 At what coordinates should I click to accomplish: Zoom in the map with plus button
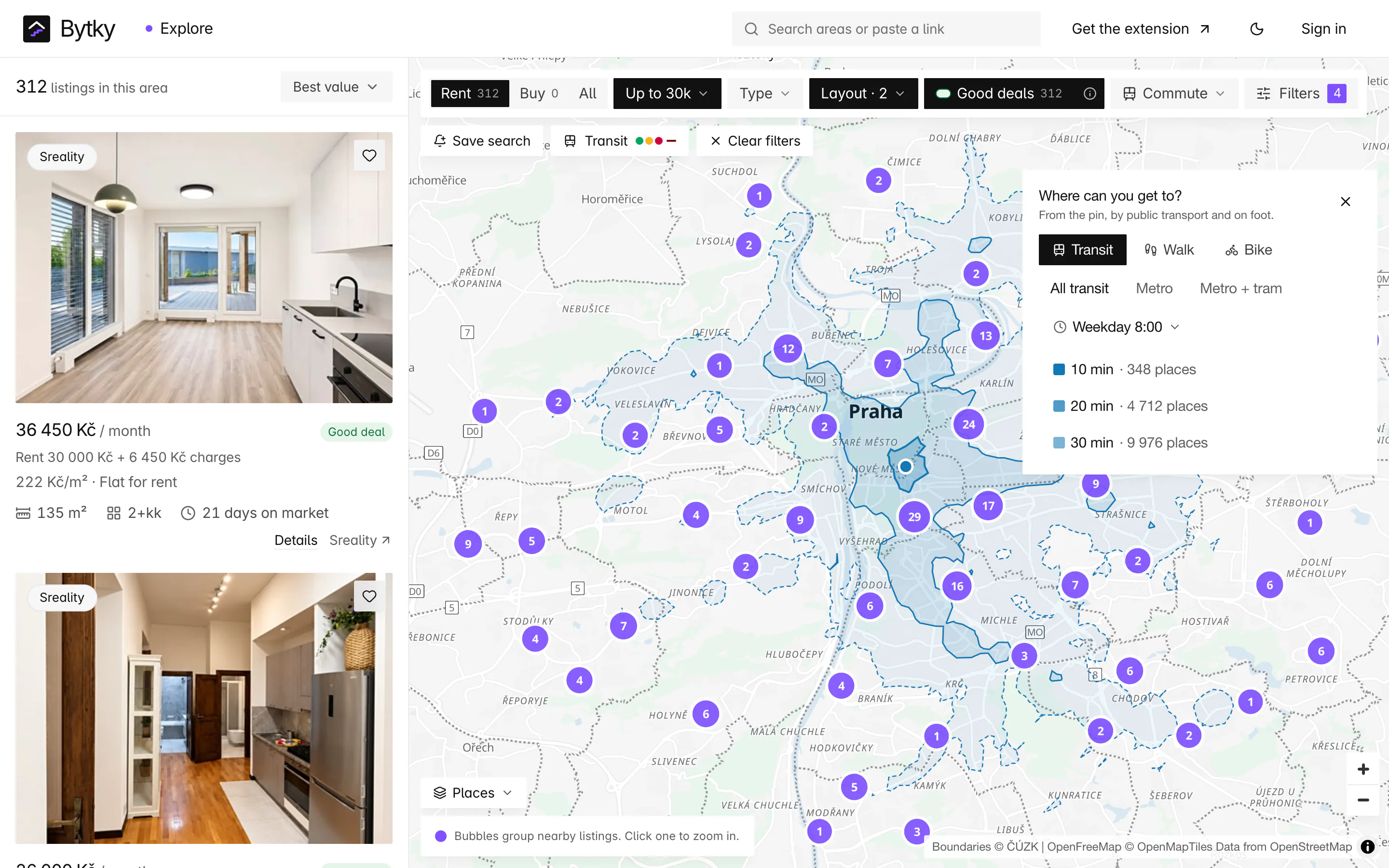[x=1363, y=769]
